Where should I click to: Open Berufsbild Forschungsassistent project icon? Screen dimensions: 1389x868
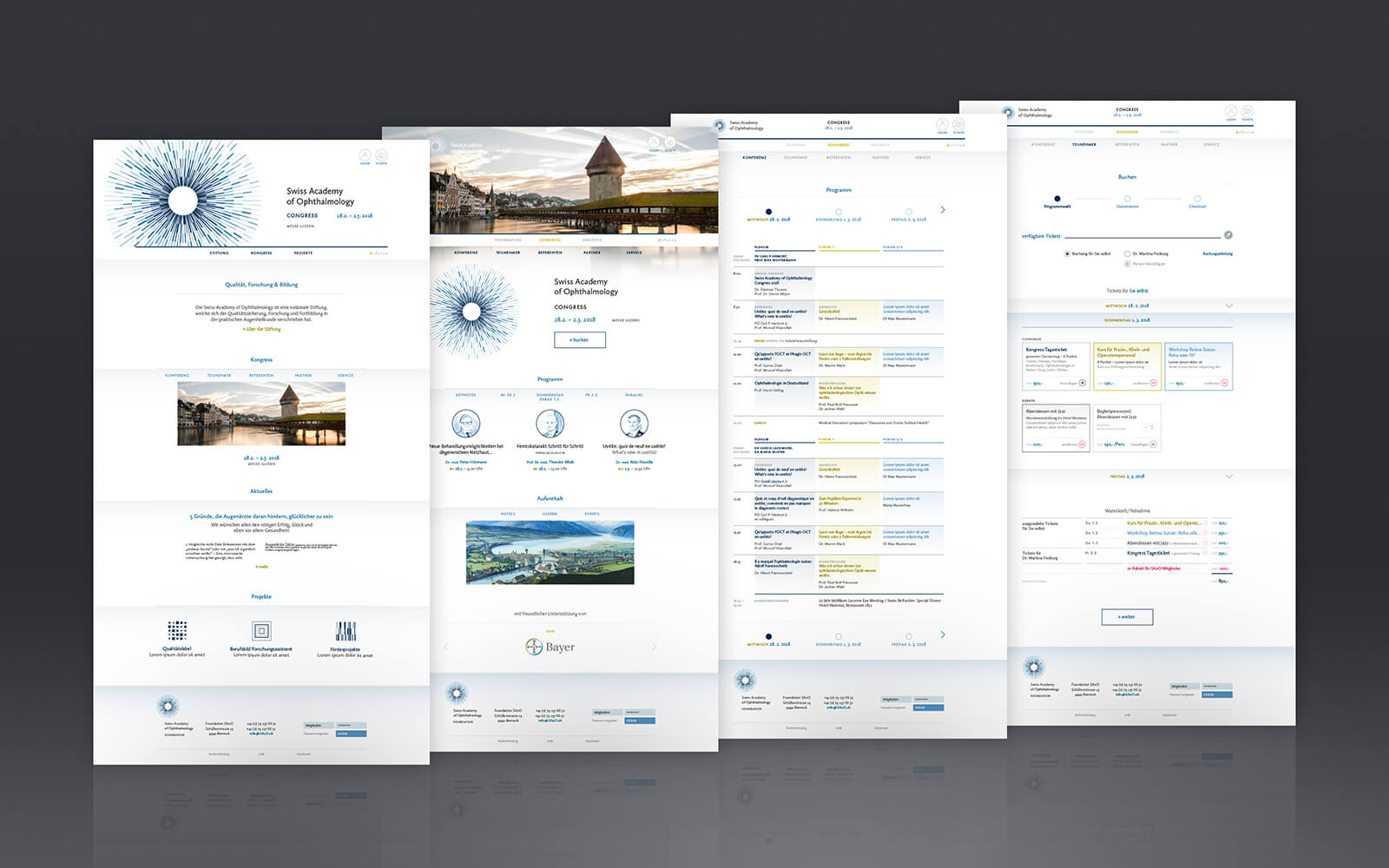(x=261, y=631)
